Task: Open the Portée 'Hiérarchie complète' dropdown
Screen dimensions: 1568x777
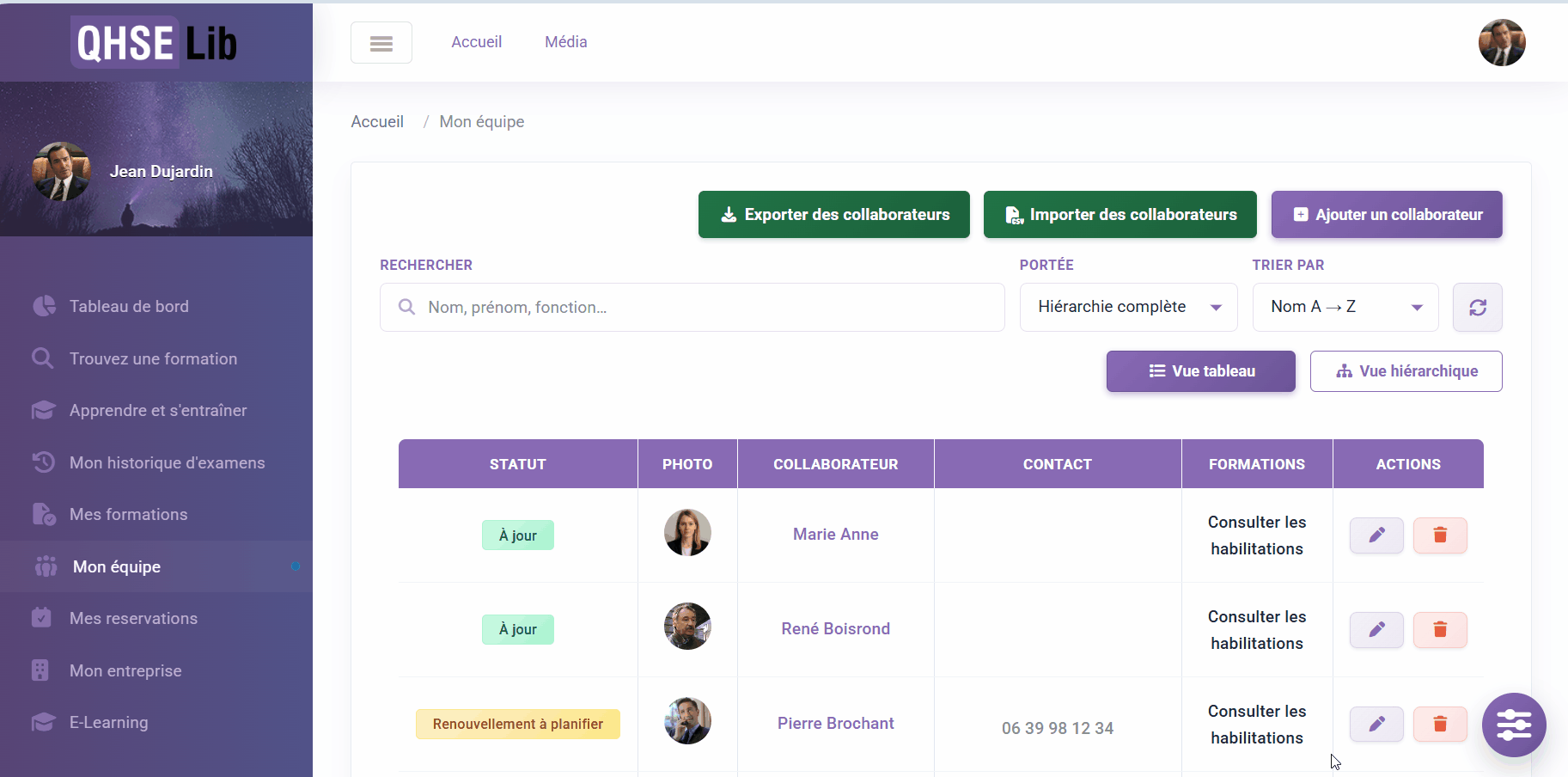Action: click(1128, 307)
